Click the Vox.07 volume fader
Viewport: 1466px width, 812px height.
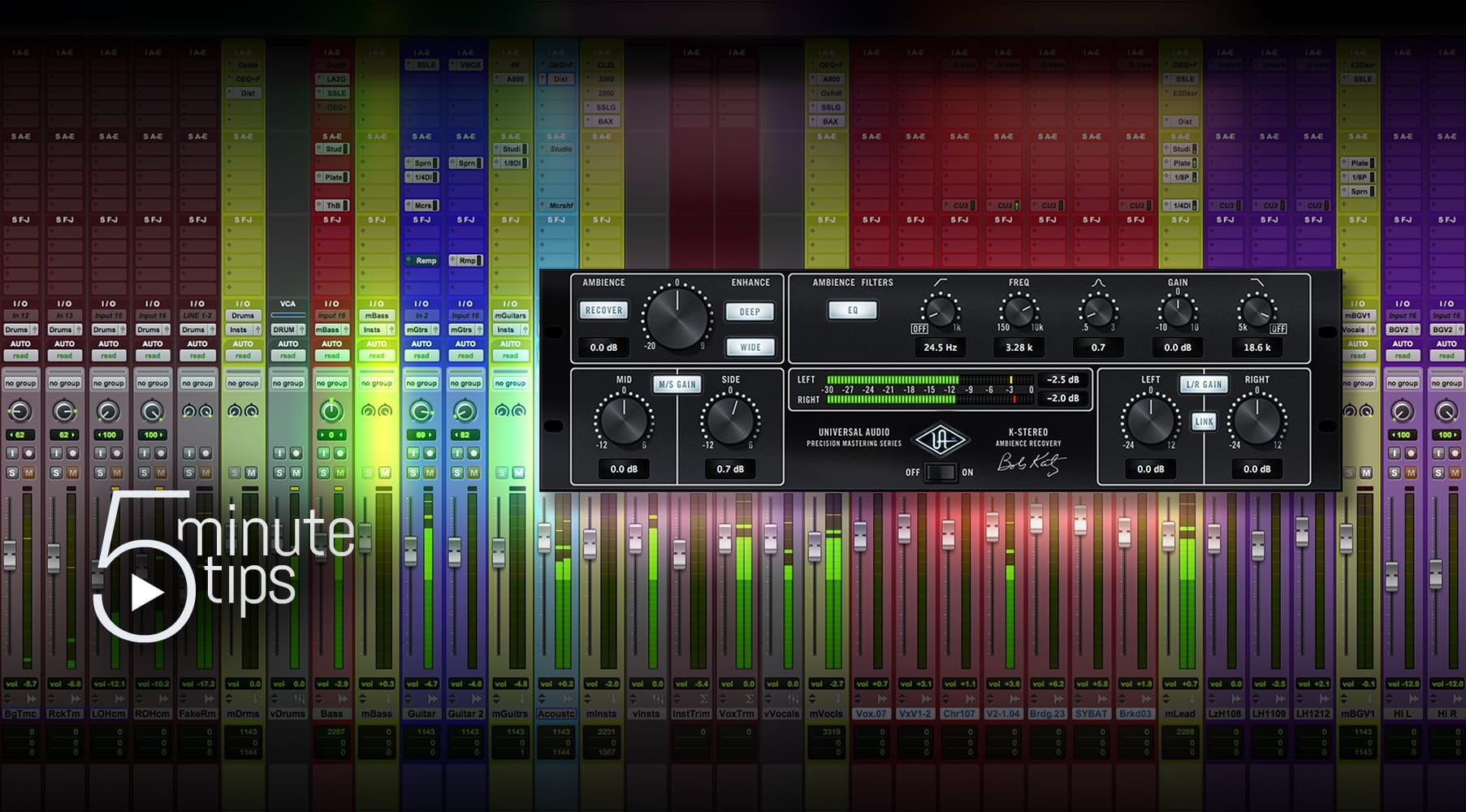(x=860, y=535)
